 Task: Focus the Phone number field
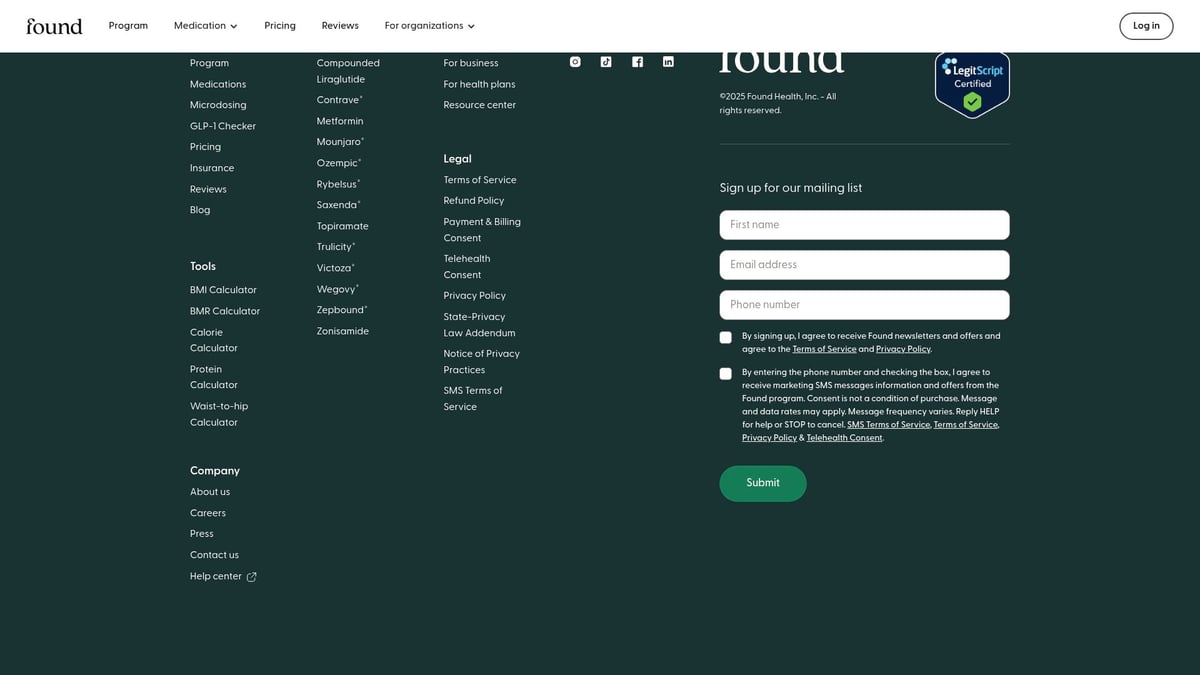pos(864,305)
